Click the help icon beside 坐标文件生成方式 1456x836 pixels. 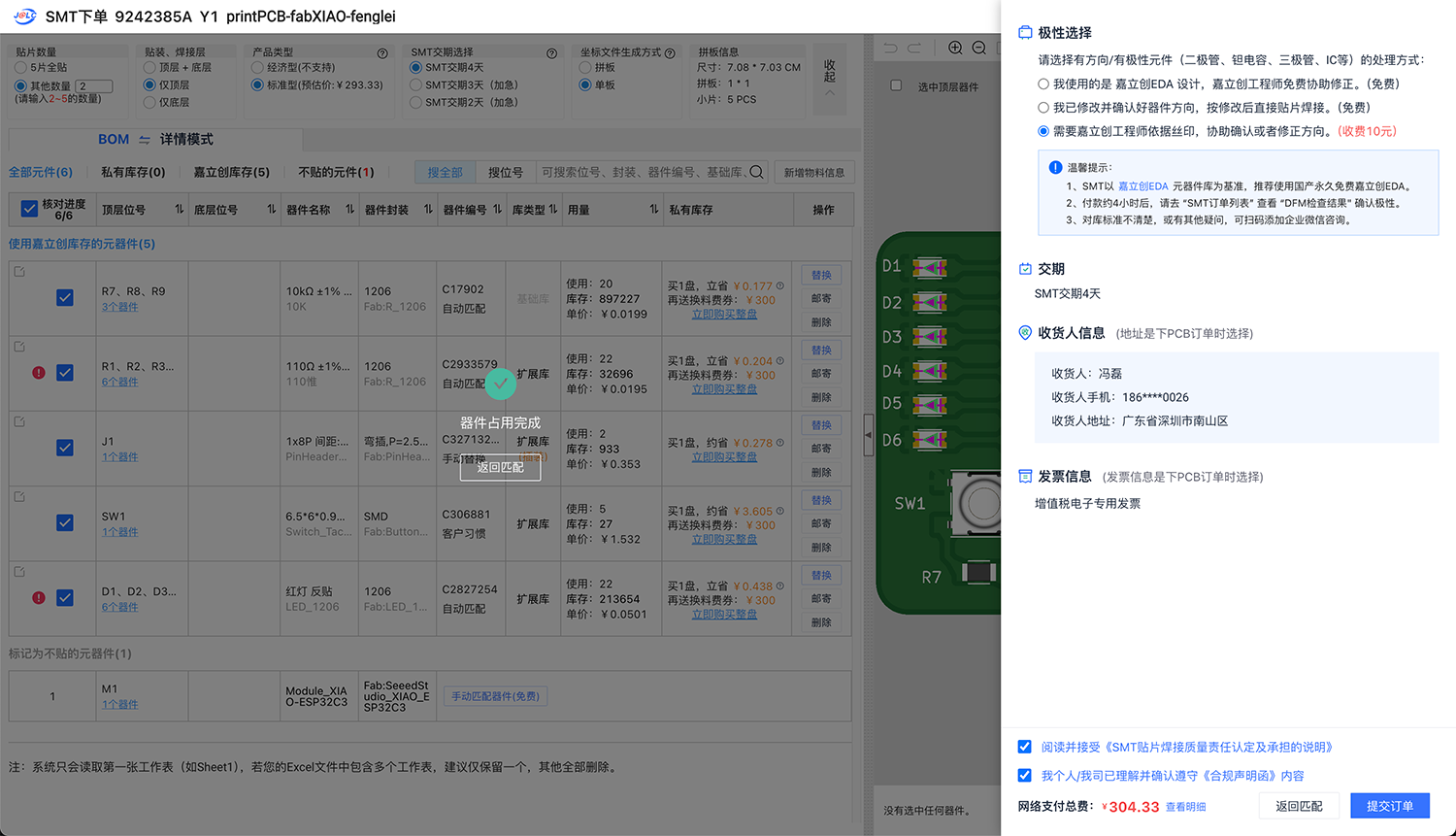pos(670,53)
